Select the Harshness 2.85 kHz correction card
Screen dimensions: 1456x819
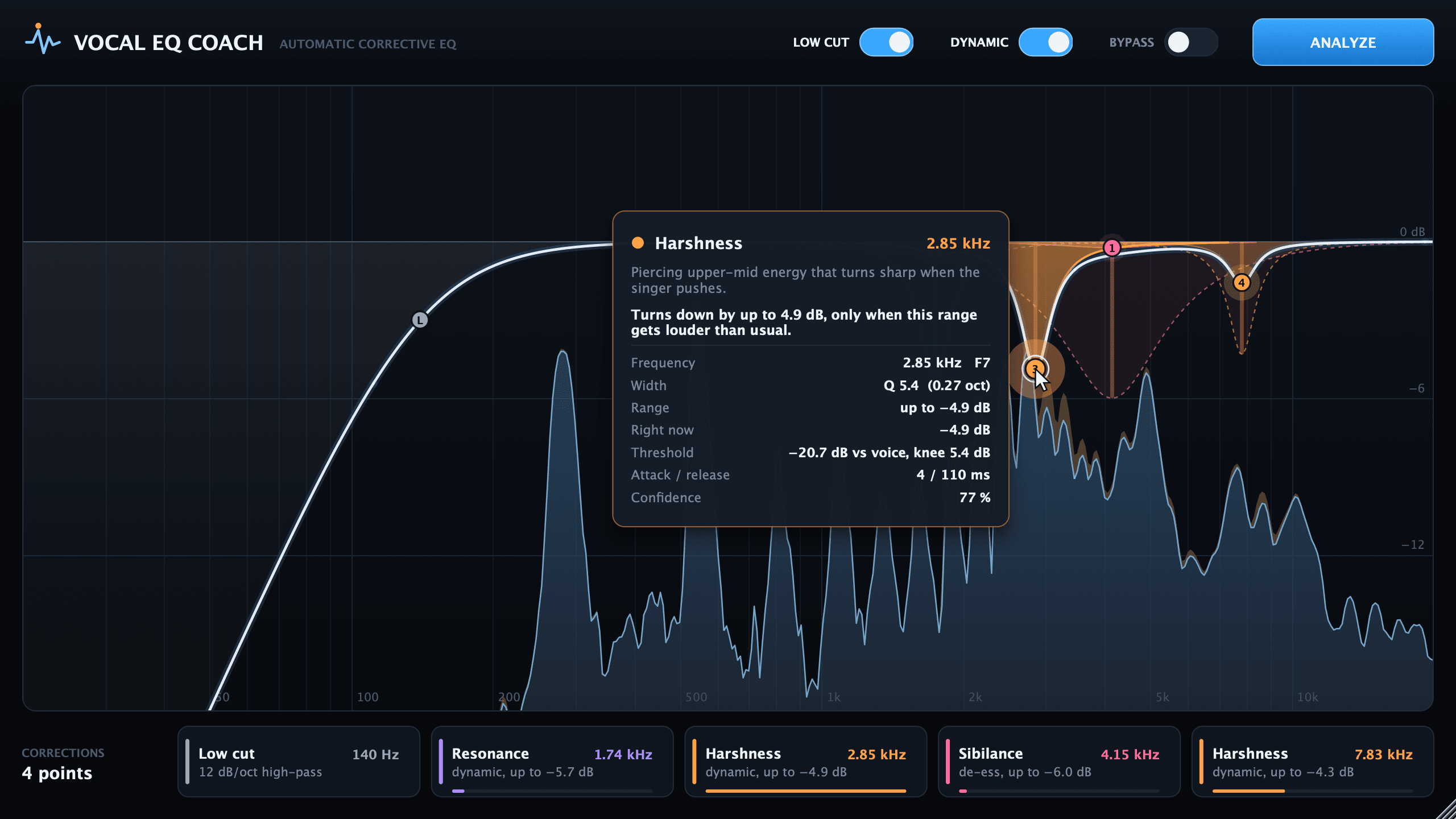point(806,762)
